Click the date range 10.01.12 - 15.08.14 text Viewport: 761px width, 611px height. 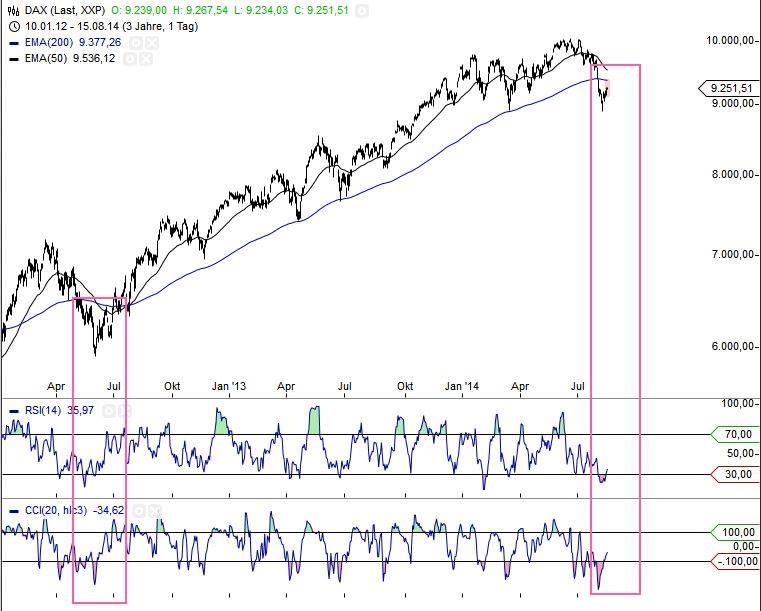coord(112,26)
